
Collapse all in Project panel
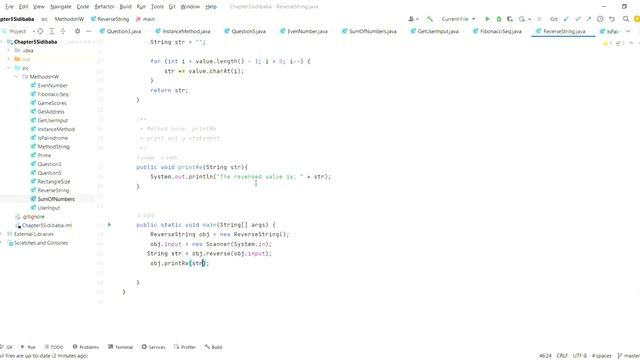(63, 31)
